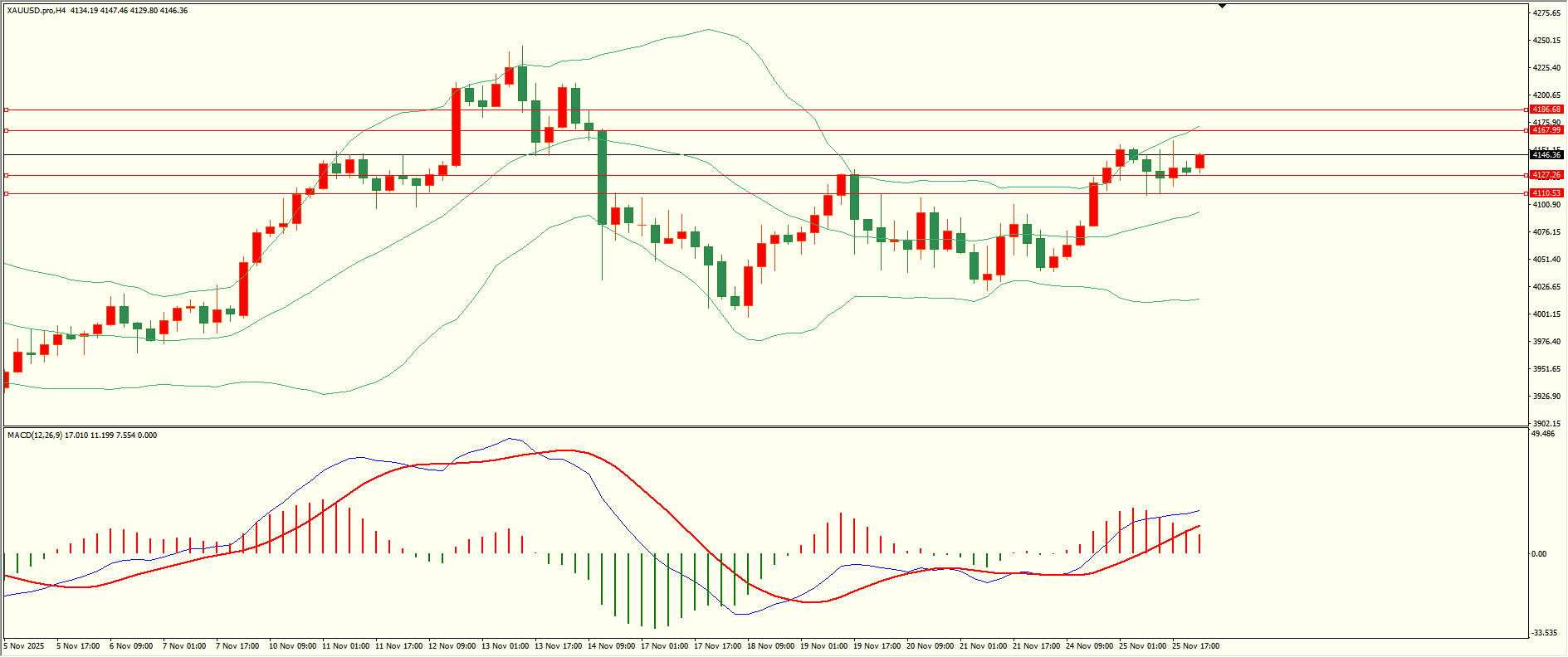Select left anchor handle of 4186.68 line
Image resolution: width=1568 pixels, height=657 pixels.
[7, 109]
